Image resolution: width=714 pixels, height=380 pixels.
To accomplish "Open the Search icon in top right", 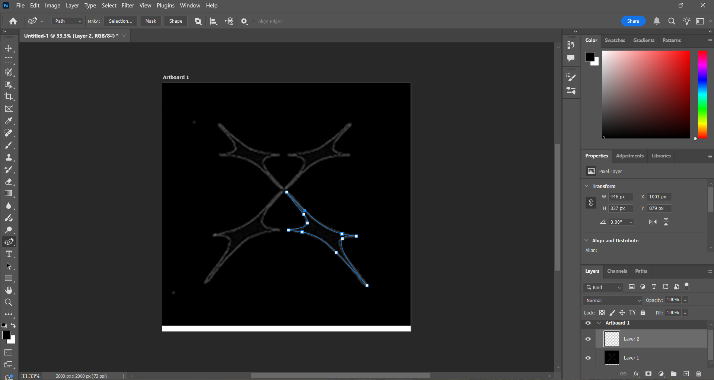I will [x=671, y=21].
